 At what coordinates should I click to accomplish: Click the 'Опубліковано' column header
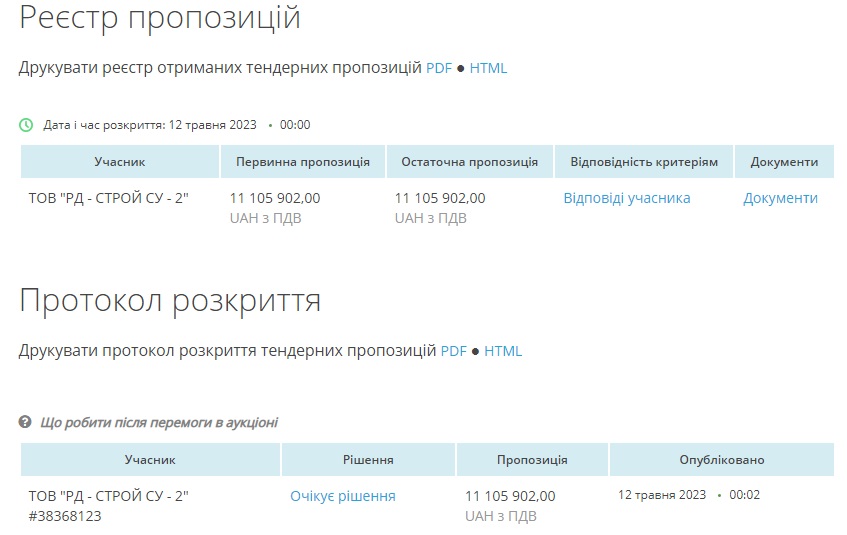point(722,460)
